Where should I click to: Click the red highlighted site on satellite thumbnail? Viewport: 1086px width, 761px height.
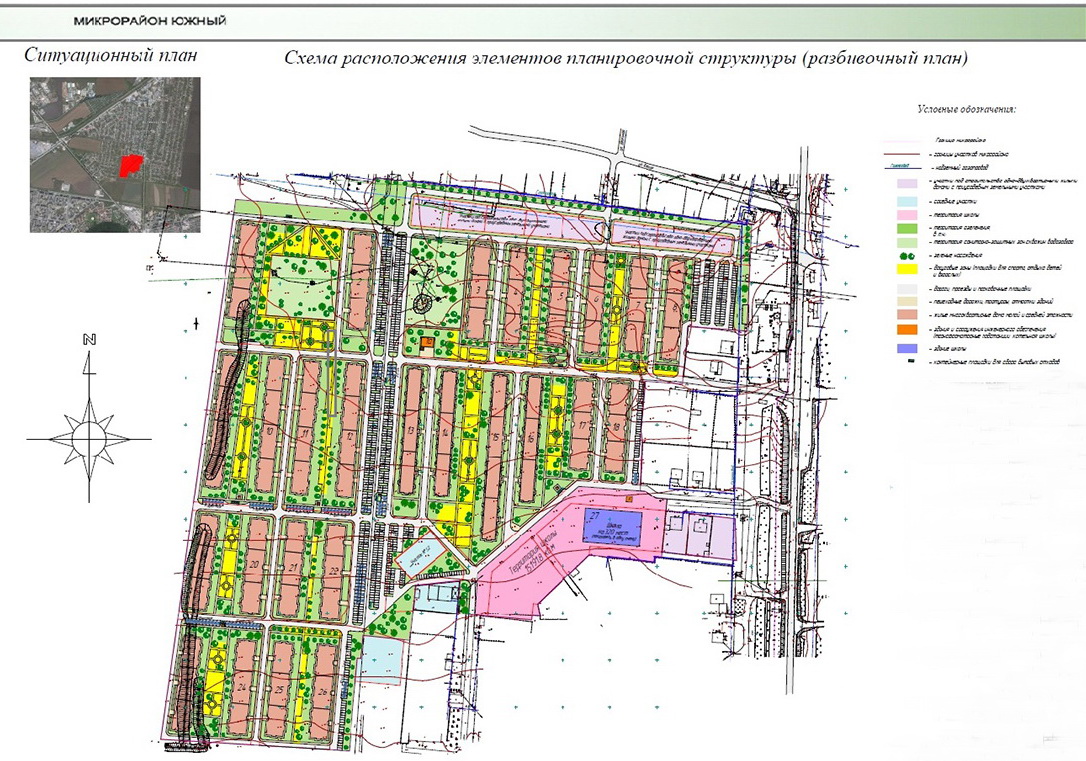[130, 165]
